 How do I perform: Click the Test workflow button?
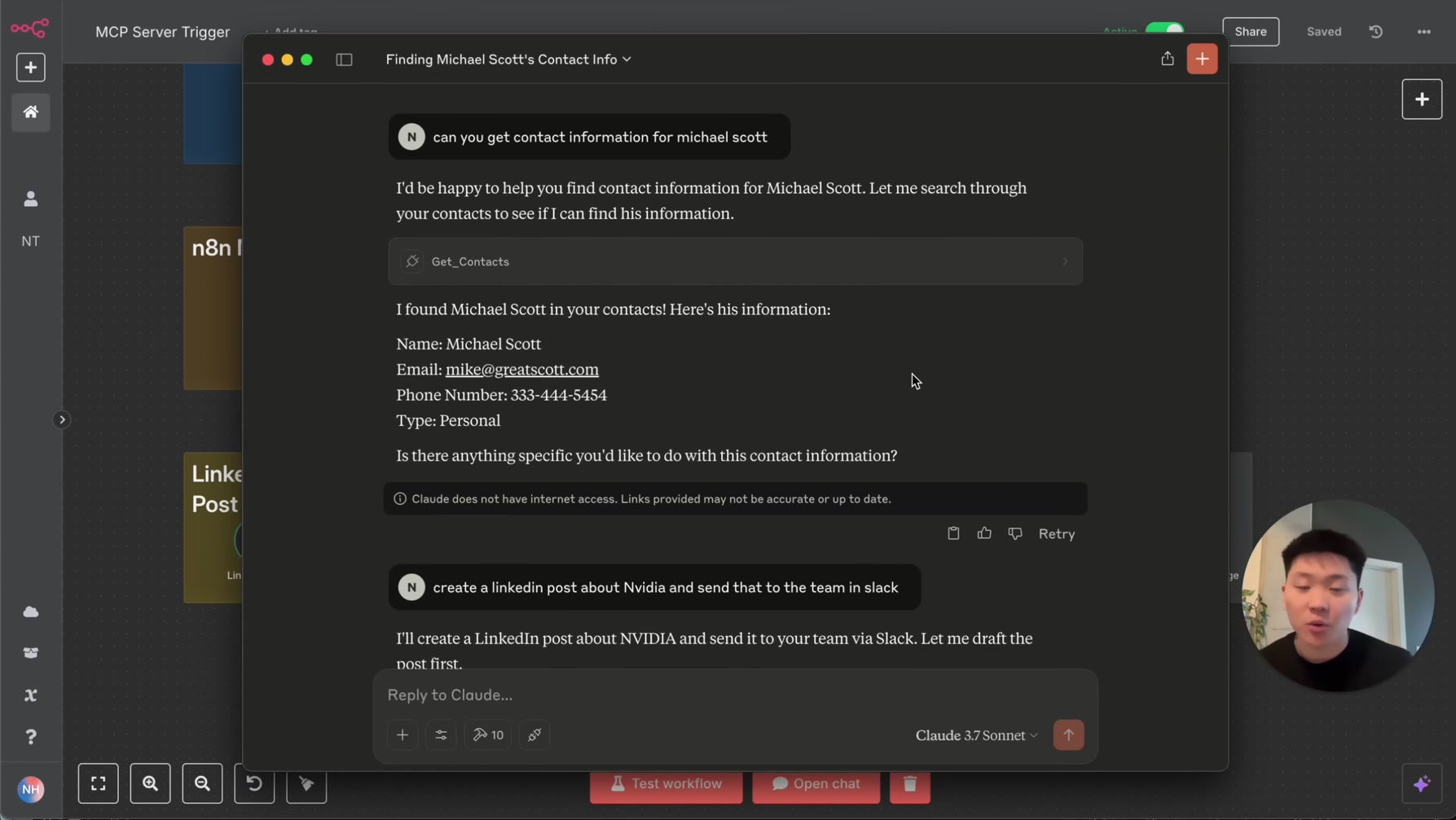tap(666, 785)
